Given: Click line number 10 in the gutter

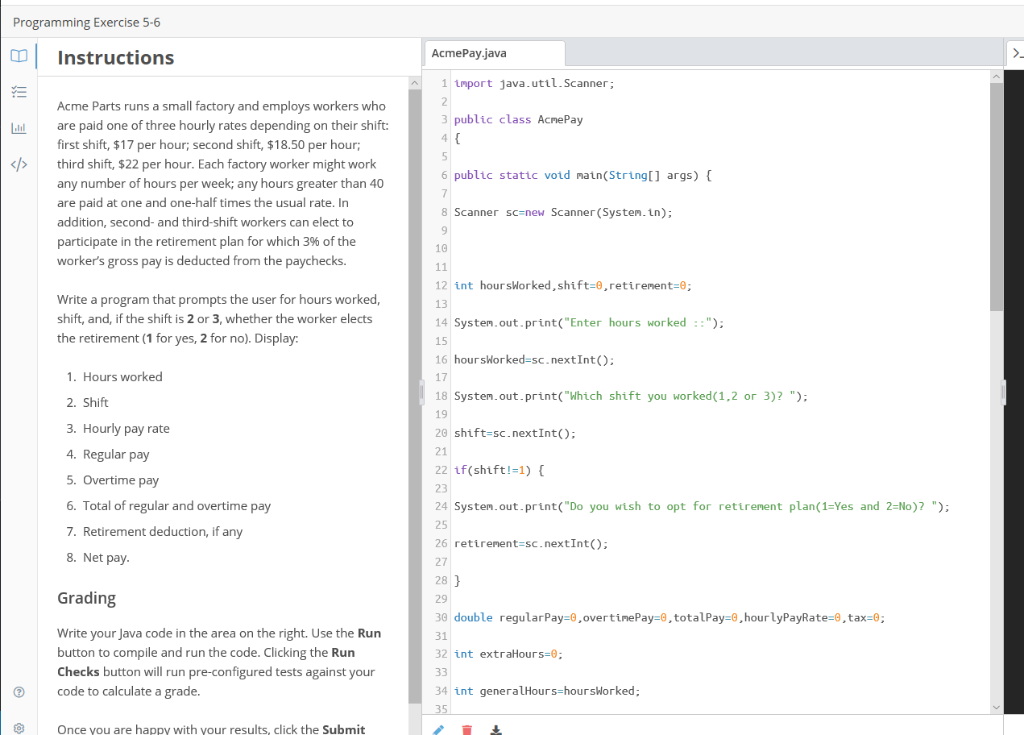Looking at the screenshot, I should [x=441, y=248].
